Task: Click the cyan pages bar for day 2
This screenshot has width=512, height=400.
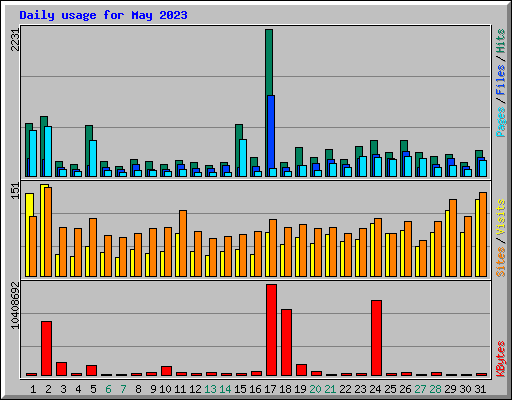Action: pyautogui.click(x=48, y=151)
